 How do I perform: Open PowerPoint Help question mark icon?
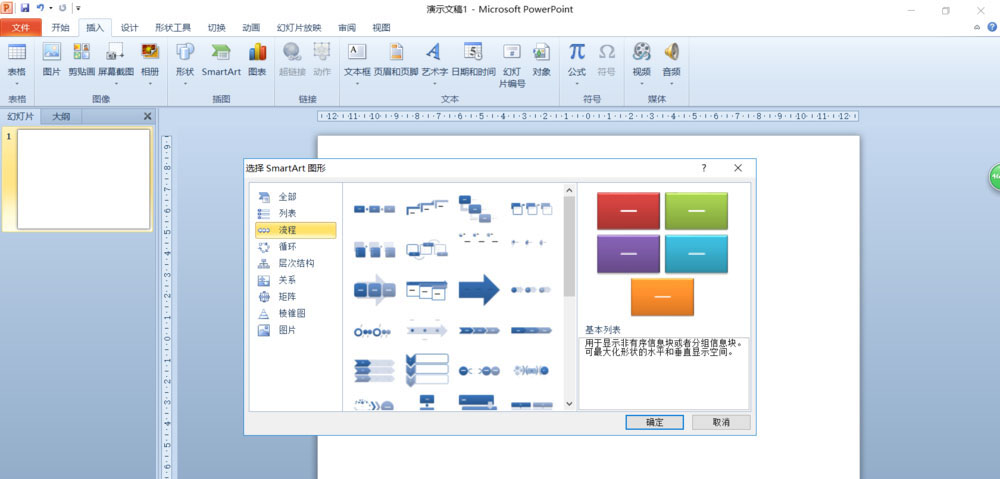[x=992, y=27]
